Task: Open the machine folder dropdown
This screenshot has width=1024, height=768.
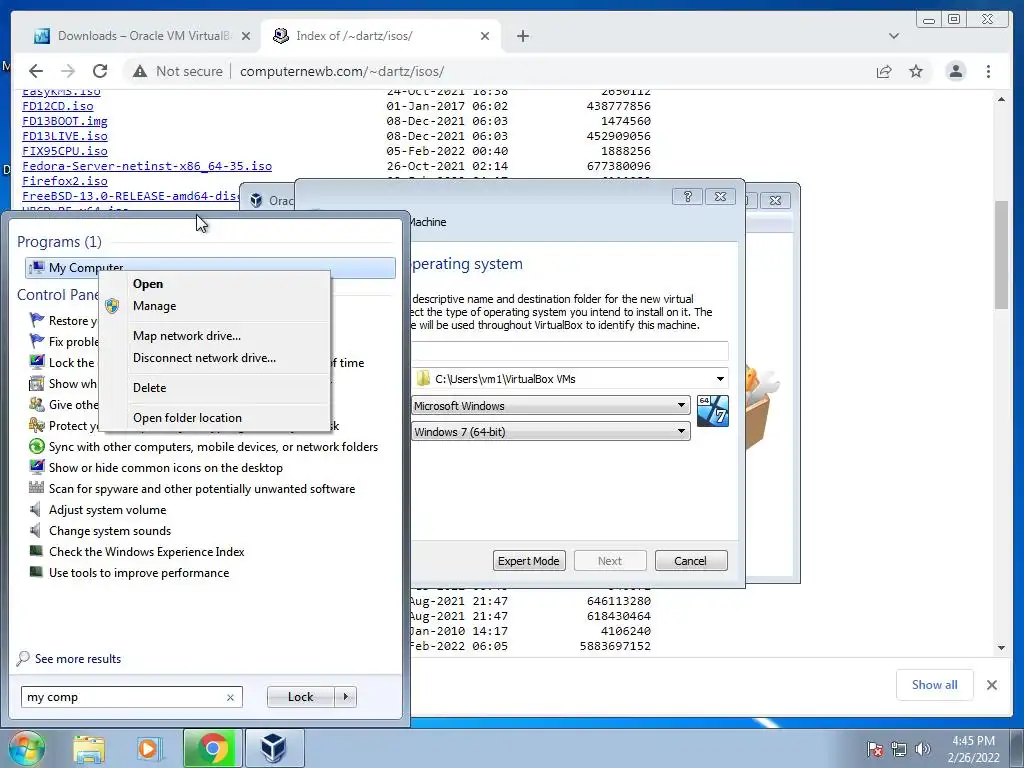Action: click(720, 379)
